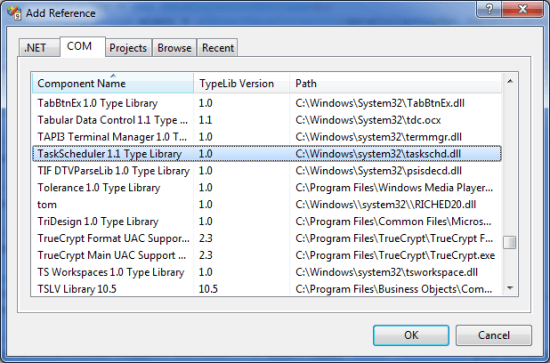Click the Add Reference dialog icon
Image resolution: width=550 pixels, height=363 pixels.
14,13
